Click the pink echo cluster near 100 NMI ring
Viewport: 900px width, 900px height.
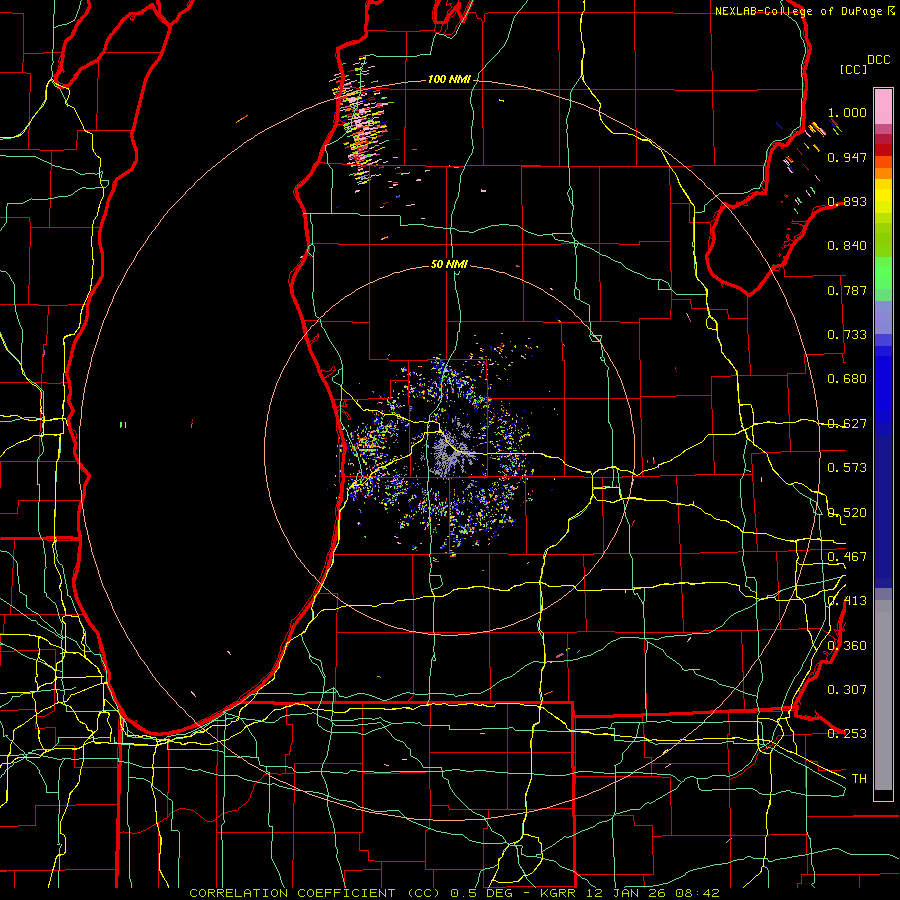[363, 122]
